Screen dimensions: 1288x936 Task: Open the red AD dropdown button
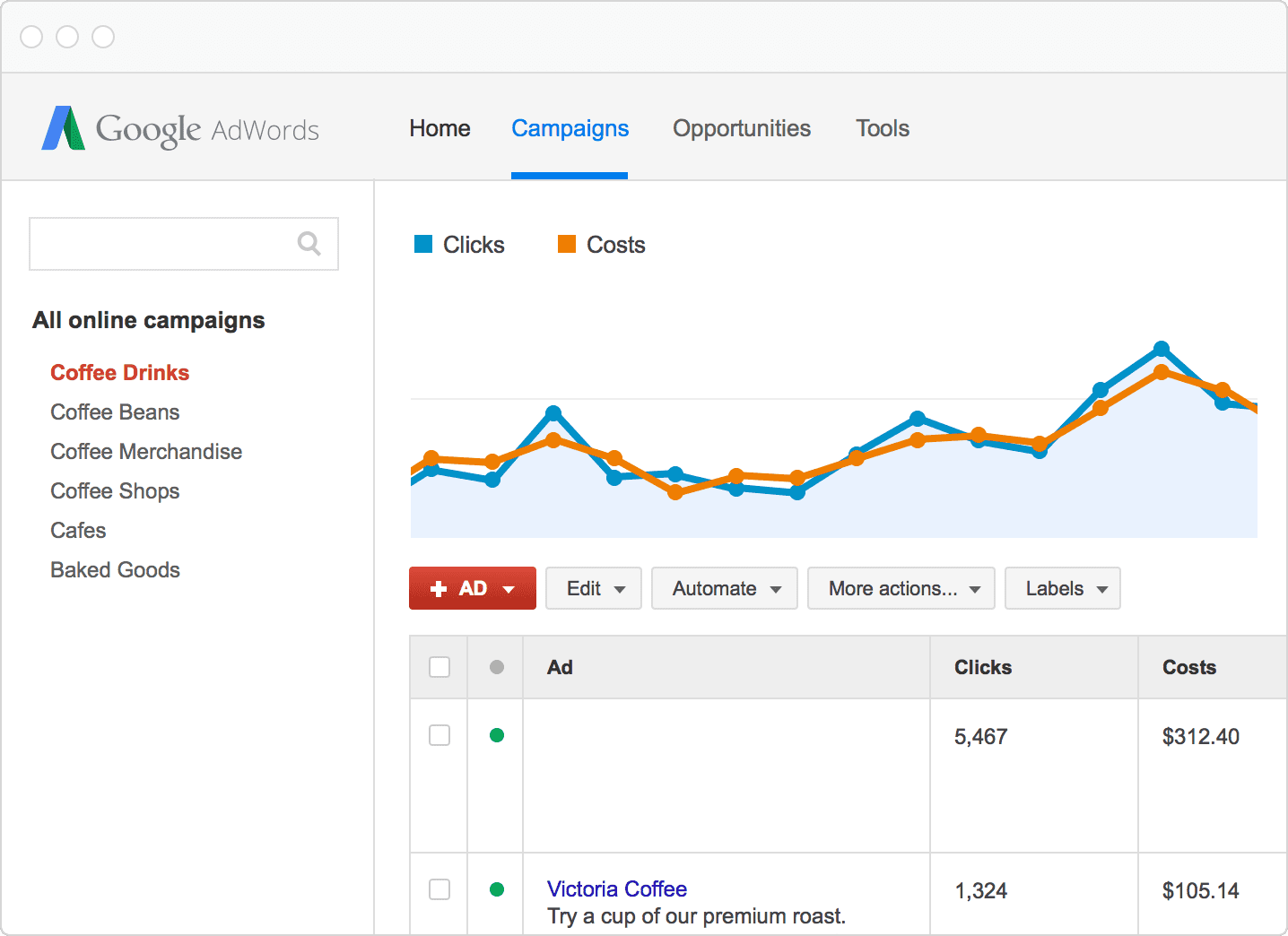tap(473, 588)
